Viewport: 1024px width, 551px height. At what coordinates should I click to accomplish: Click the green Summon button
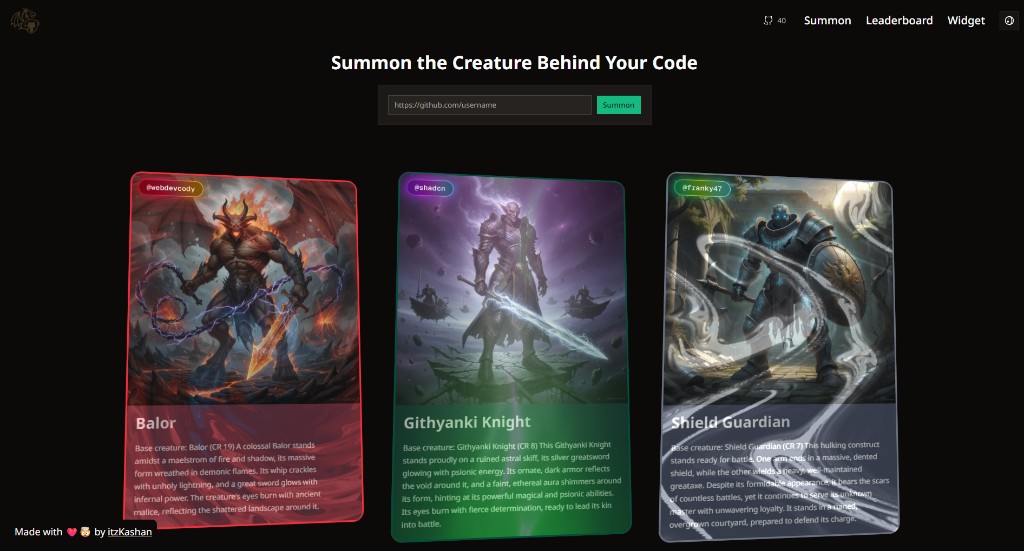click(x=618, y=104)
